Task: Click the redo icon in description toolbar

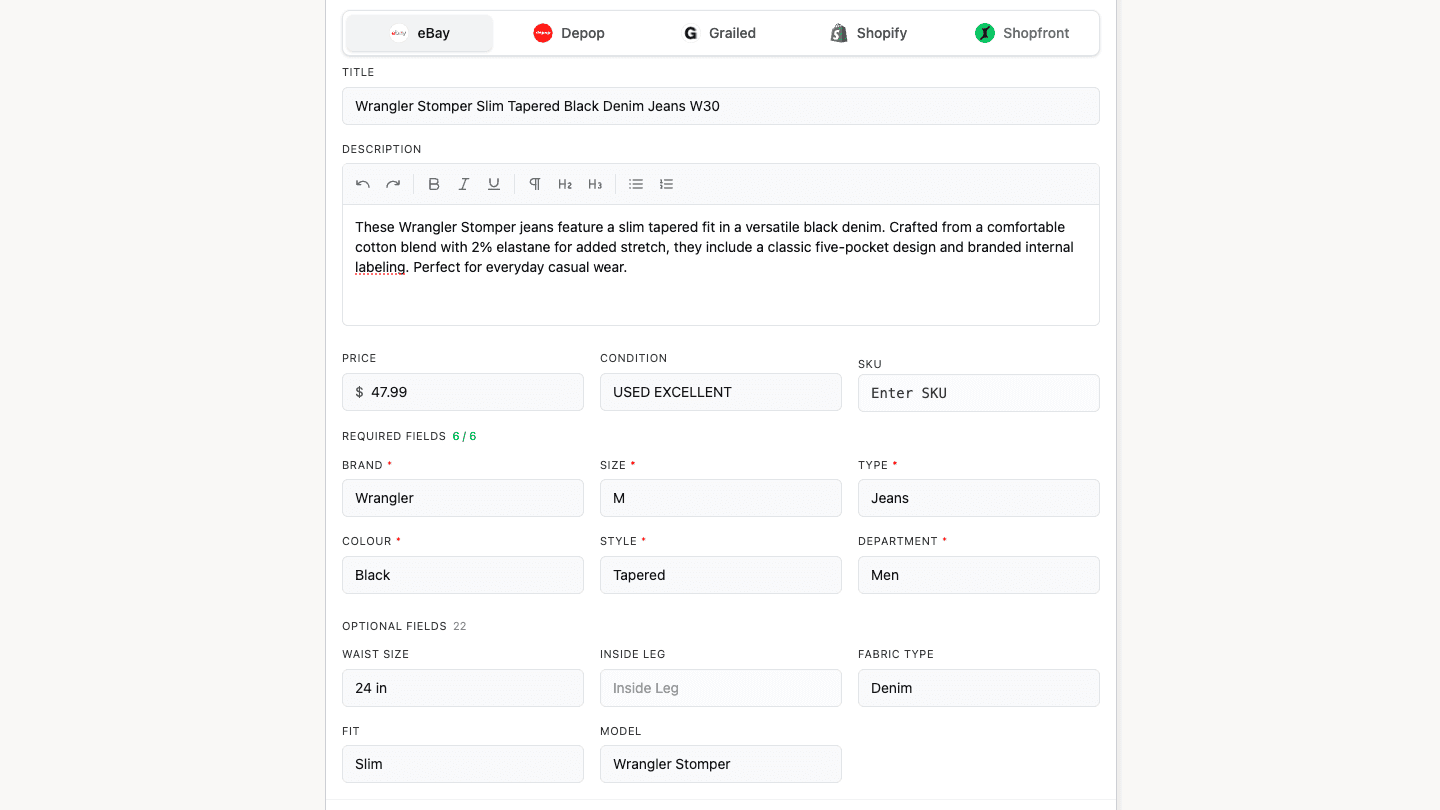Action: tap(393, 184)
